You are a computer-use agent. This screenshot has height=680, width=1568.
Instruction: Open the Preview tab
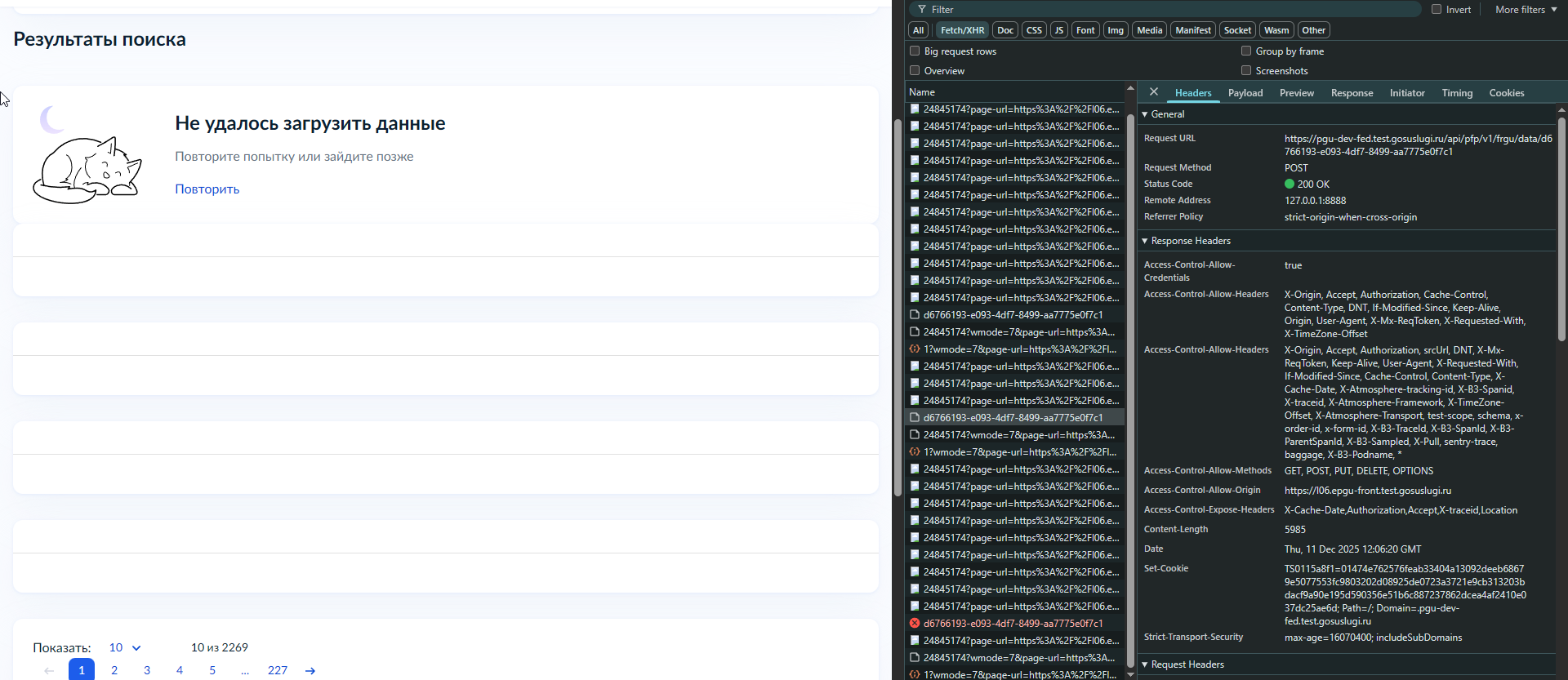coord(1297,93)
